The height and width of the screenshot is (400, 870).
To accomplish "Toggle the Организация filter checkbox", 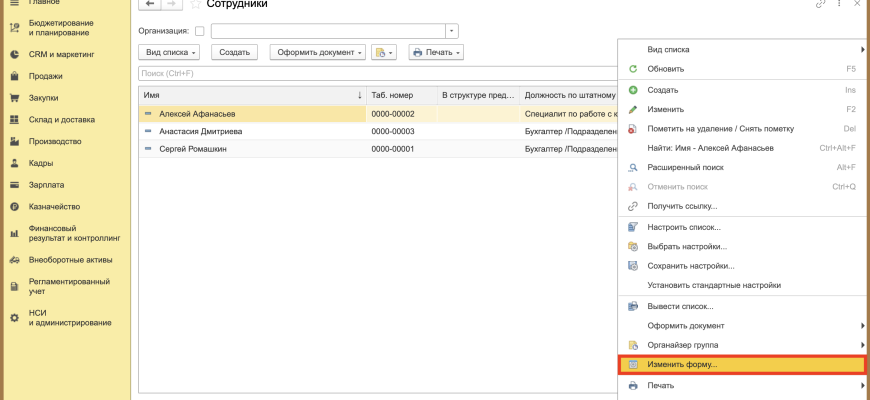I will coord(199,32).
